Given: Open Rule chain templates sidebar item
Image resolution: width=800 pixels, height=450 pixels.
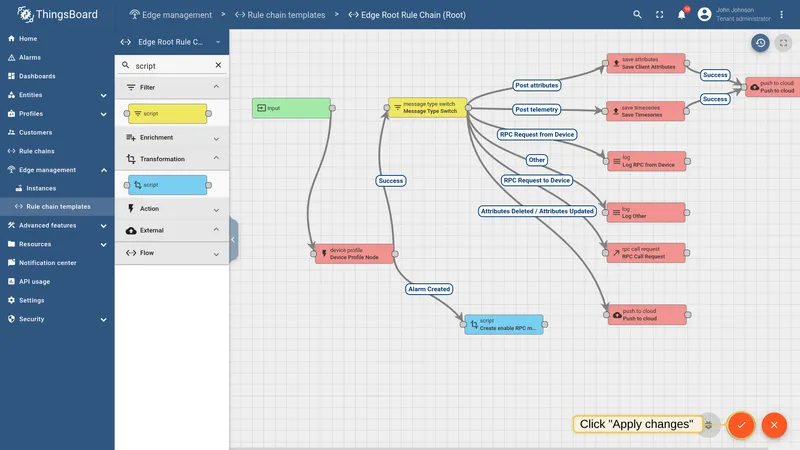Looking at the screenshot, I should (x=57, y=207).
